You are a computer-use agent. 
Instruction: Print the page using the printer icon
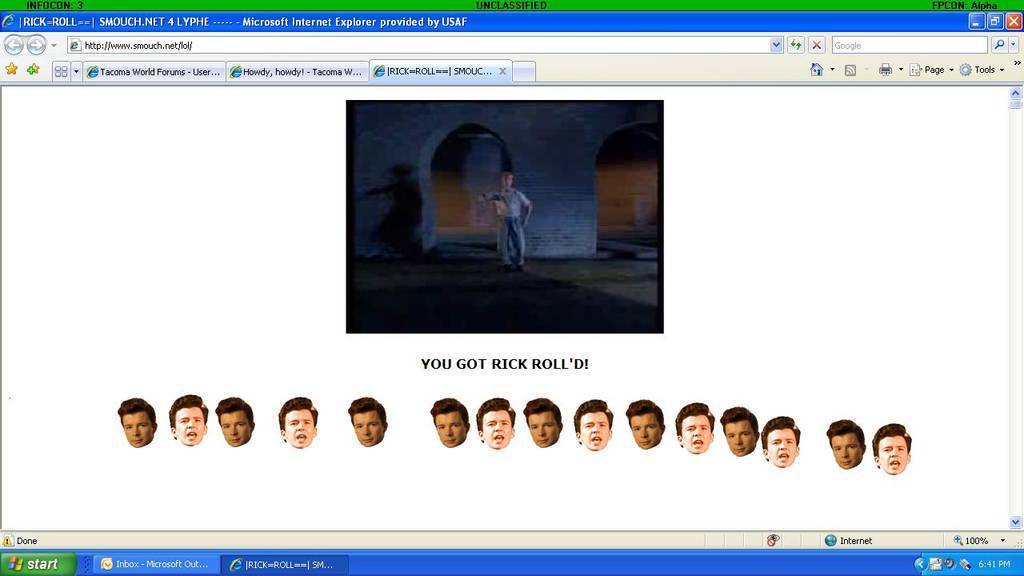885,70
